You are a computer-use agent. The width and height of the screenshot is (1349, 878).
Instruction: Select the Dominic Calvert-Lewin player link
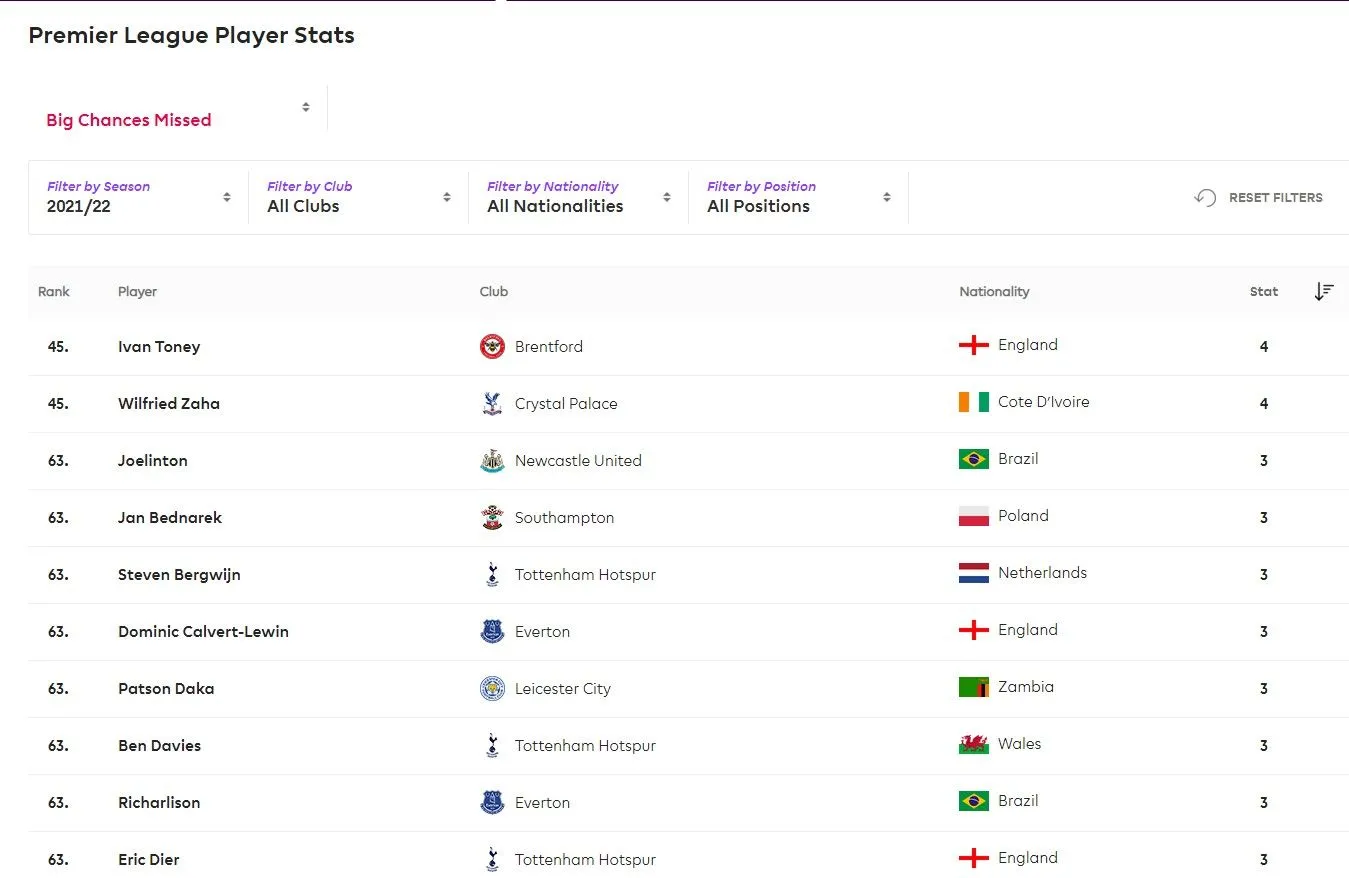click(x=203, y=632)
